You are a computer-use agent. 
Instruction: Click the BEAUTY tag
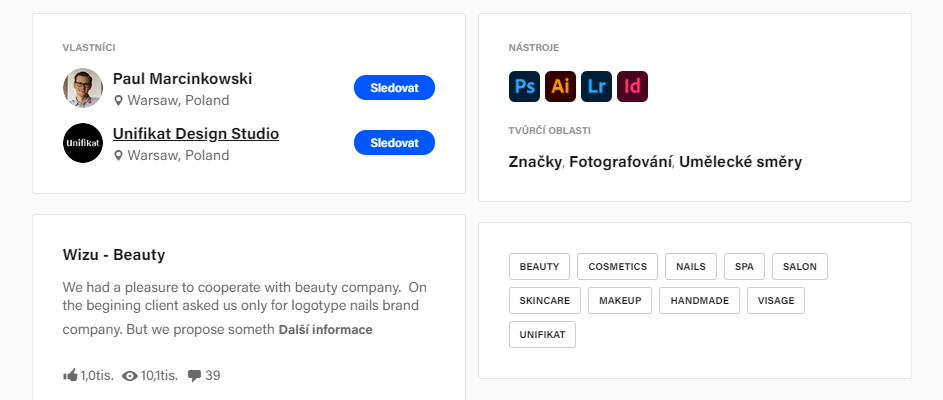[539, 266]
